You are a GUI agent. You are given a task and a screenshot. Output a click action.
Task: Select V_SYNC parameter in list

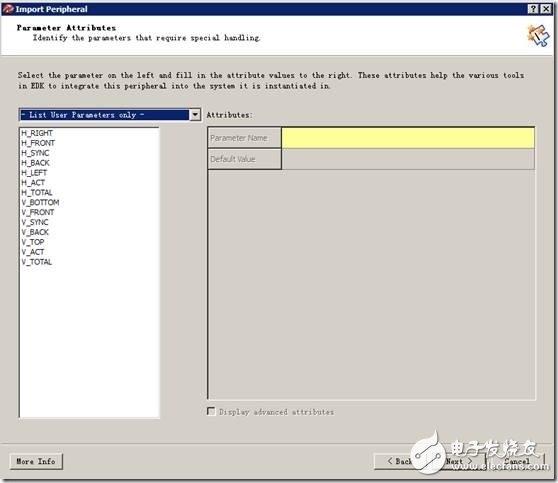(x=35, y=222)
